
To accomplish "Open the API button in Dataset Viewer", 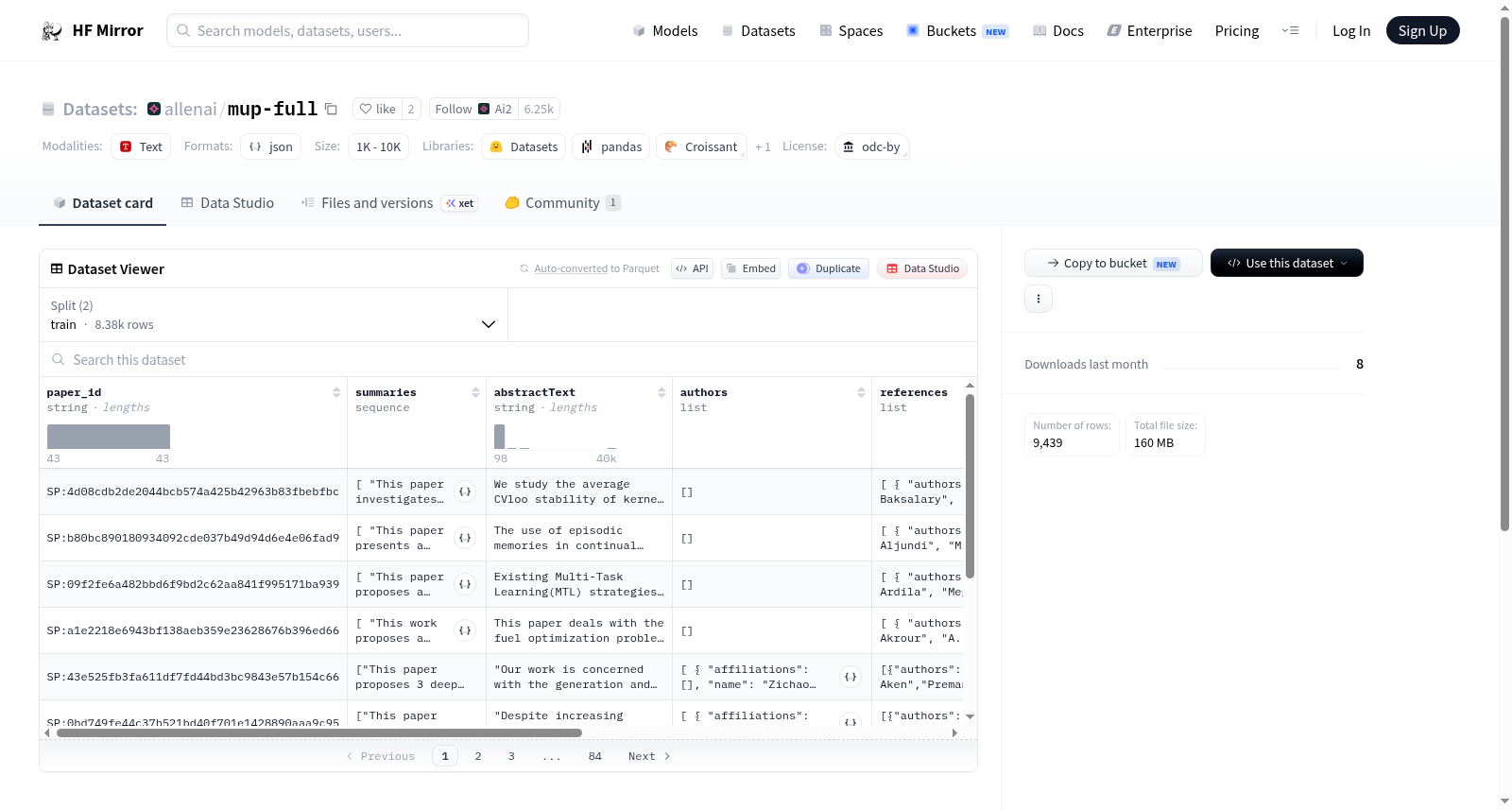I will point(692,268).
